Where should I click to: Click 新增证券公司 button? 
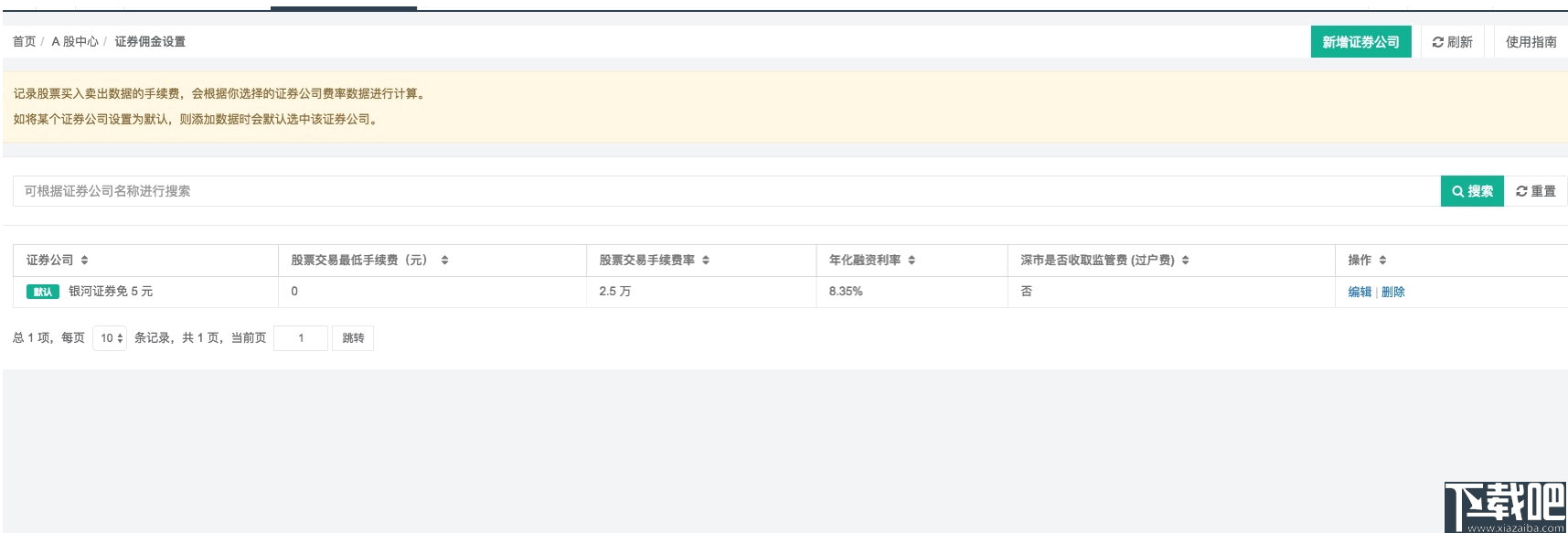1360,42
